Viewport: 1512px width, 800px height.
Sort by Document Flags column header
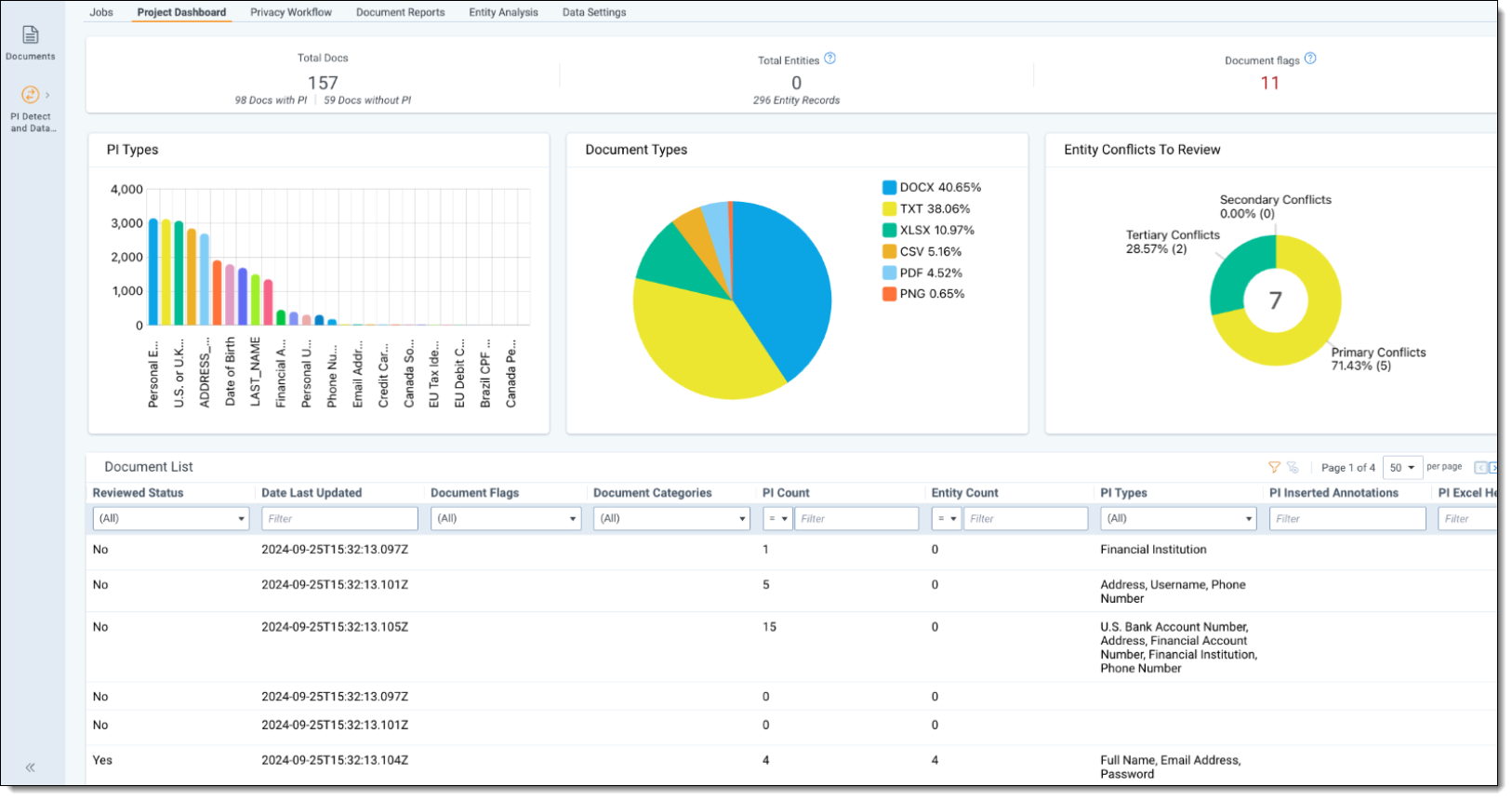point(474,493)
